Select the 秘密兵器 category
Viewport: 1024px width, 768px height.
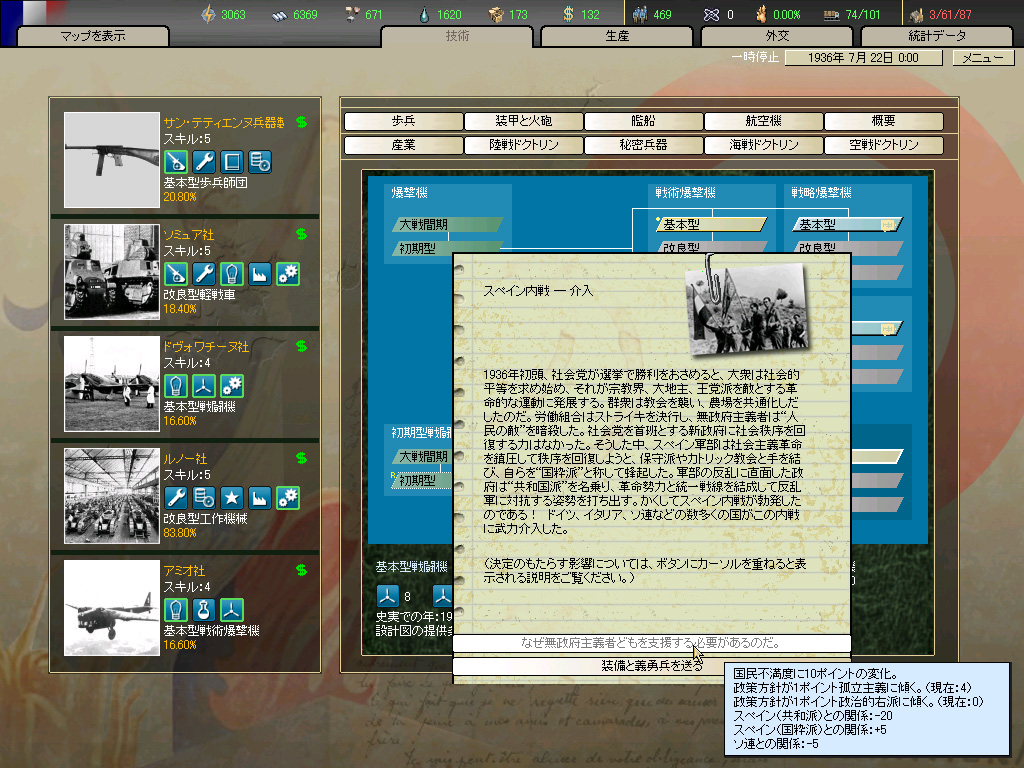click(643, 145)
